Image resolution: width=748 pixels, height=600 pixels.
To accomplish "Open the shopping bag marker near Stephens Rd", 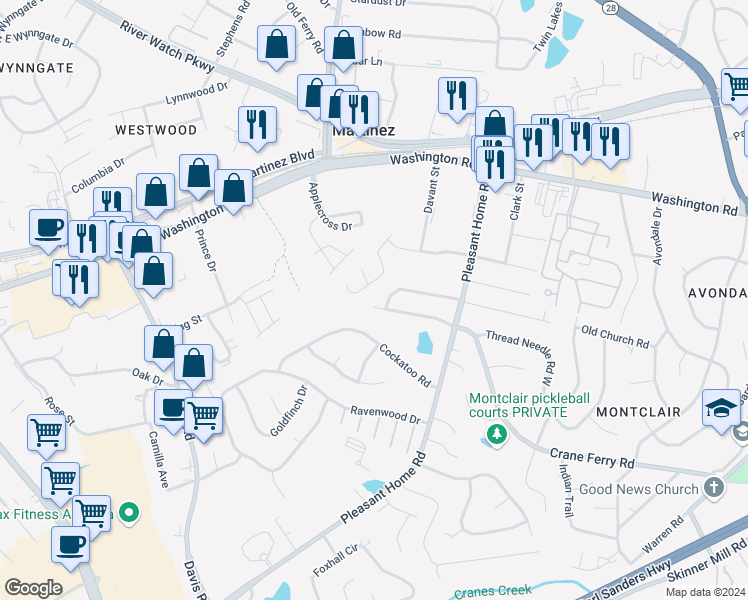I will (x=275, y=45).
